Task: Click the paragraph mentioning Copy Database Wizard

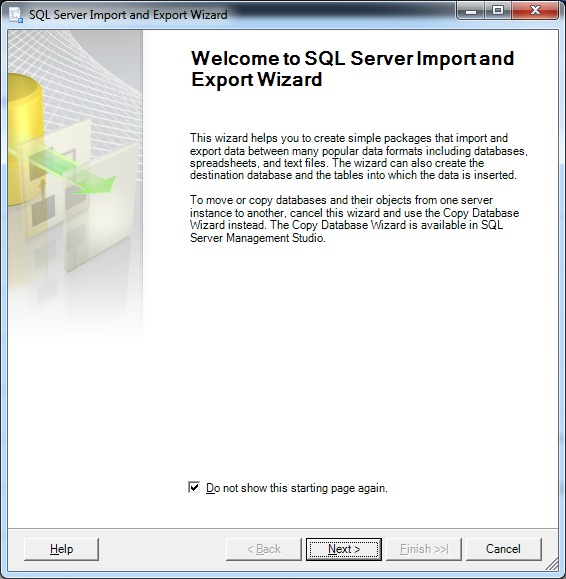Action: coord(354,219)
